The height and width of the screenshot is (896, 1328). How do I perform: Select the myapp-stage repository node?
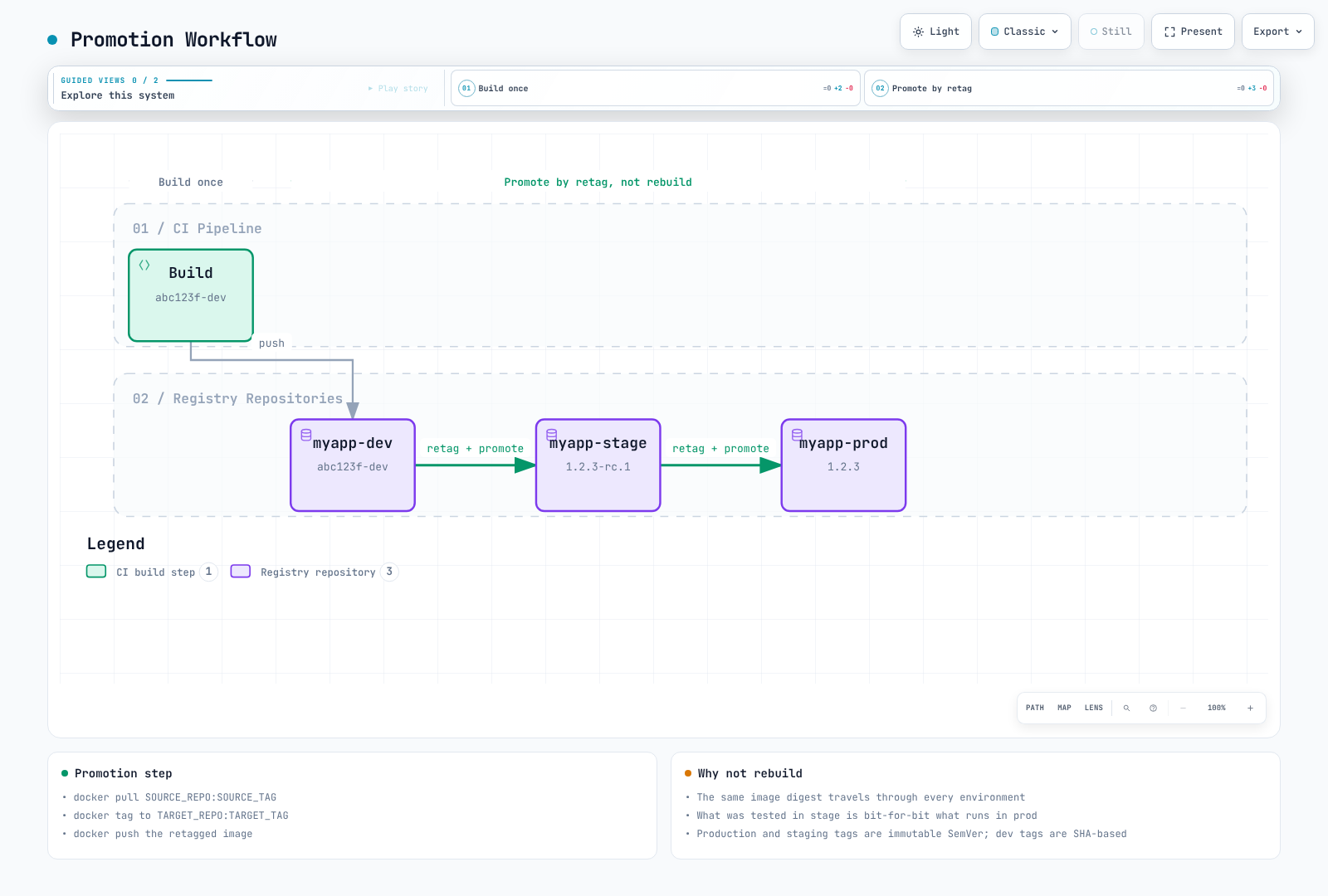click(x=598, y=465)
